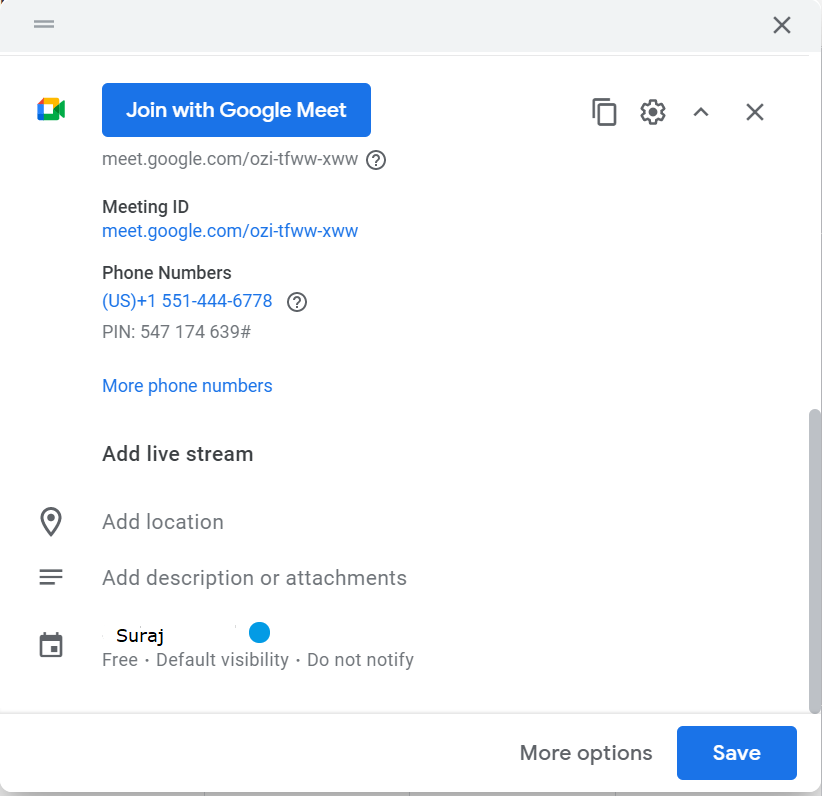This screenshot has width=822, height=796.
Task: Click the calendar icon beside Suraj
Action: (x=51, y=645)
